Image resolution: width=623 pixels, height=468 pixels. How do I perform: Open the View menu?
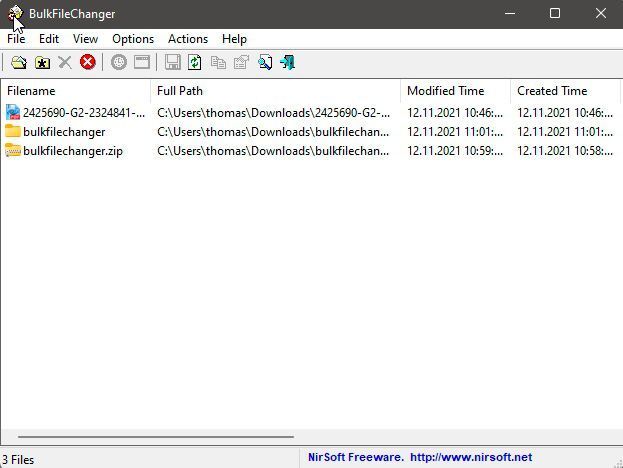click(x=85, y=39)
